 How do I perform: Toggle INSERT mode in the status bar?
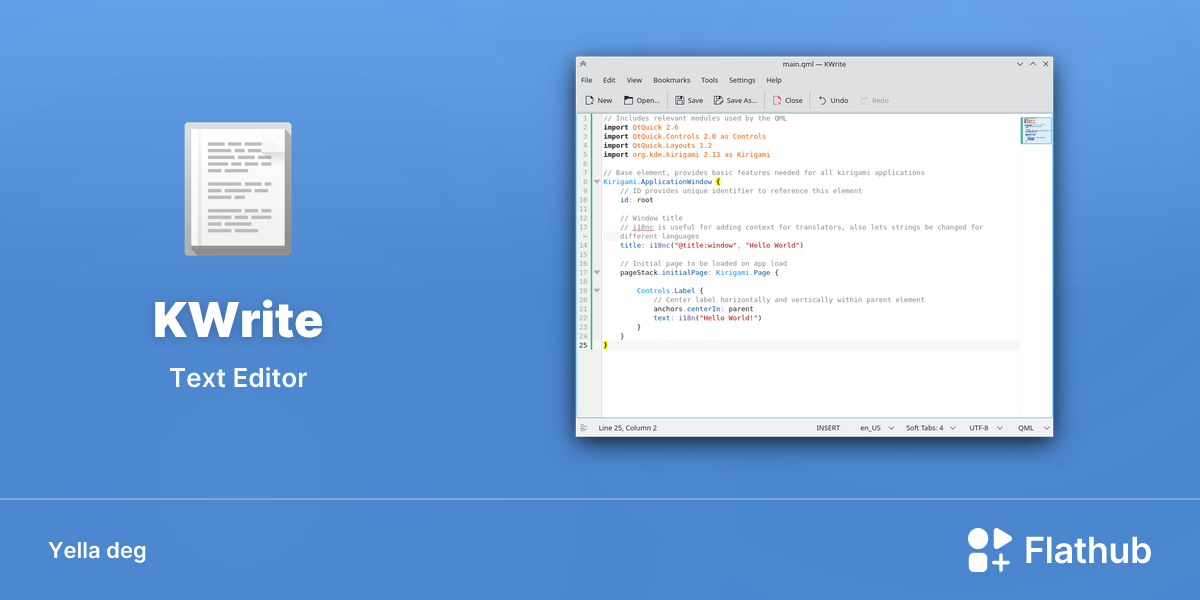[x=828, y=428]
